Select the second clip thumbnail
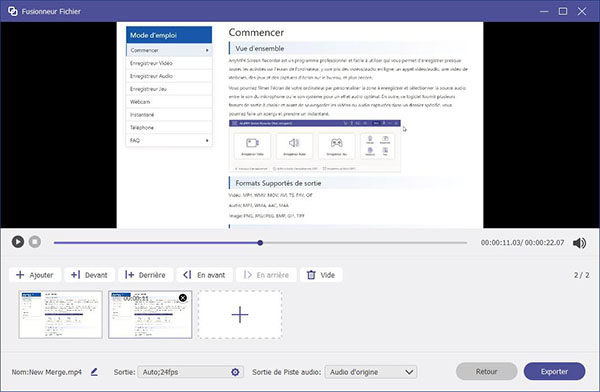The width and height of the screenshot is (600, 392). pos(150,314)
